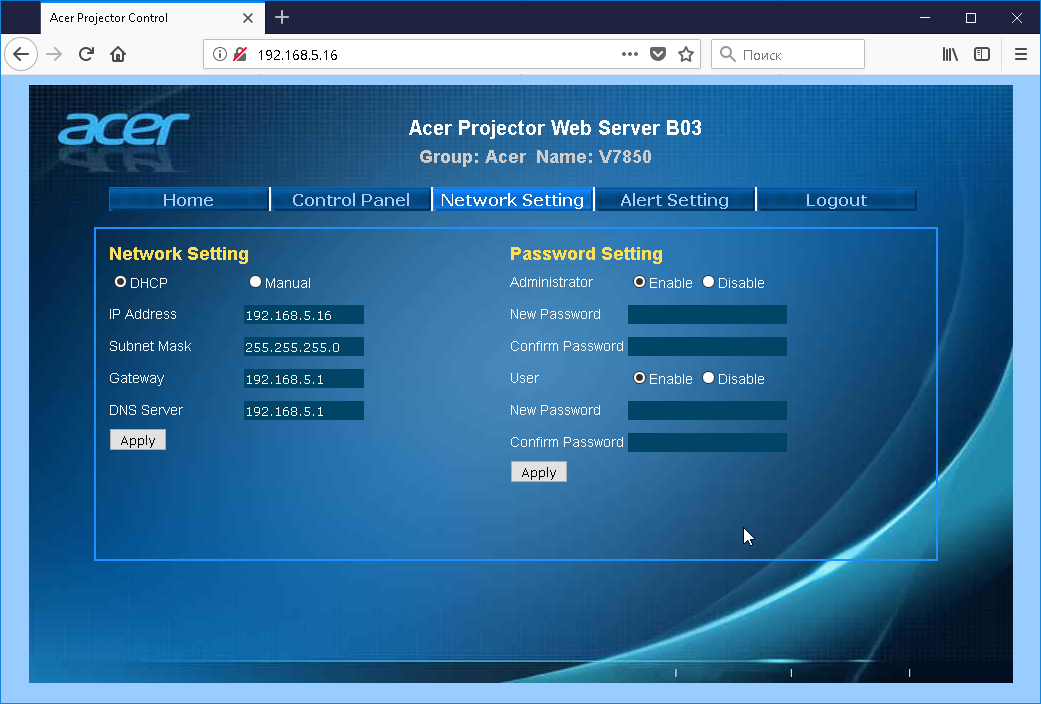The image size is (1041, 704).
Task: Reload the page with the refresh icon
Action: point(86,54)
